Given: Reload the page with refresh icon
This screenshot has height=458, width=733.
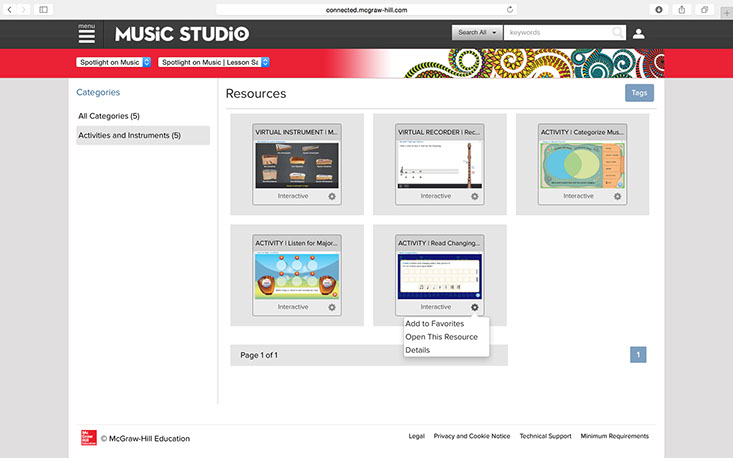Looking at the screenshot, I should point(510,9).
